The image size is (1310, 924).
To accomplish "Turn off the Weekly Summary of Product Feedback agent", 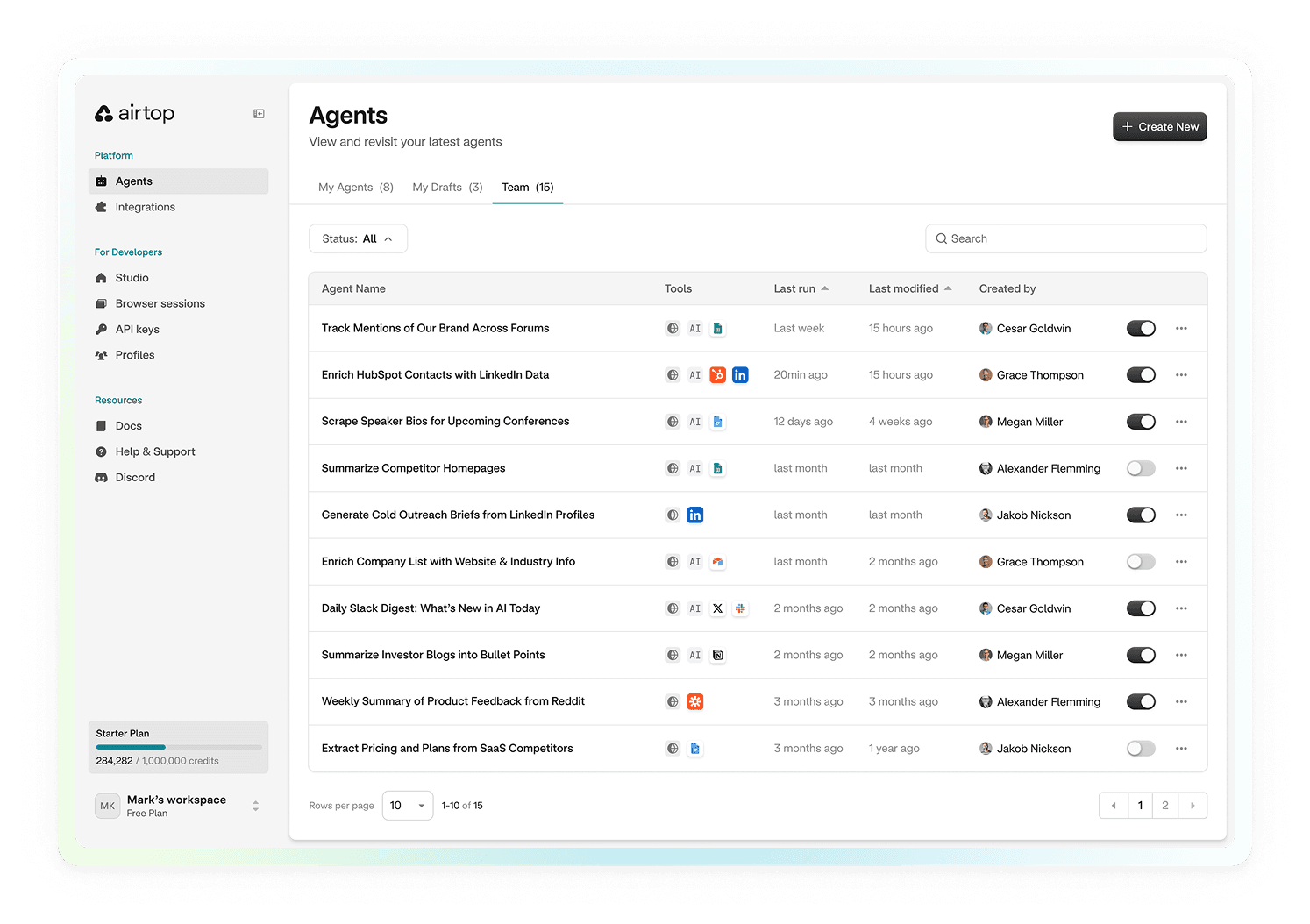I will pos(1141,701).
